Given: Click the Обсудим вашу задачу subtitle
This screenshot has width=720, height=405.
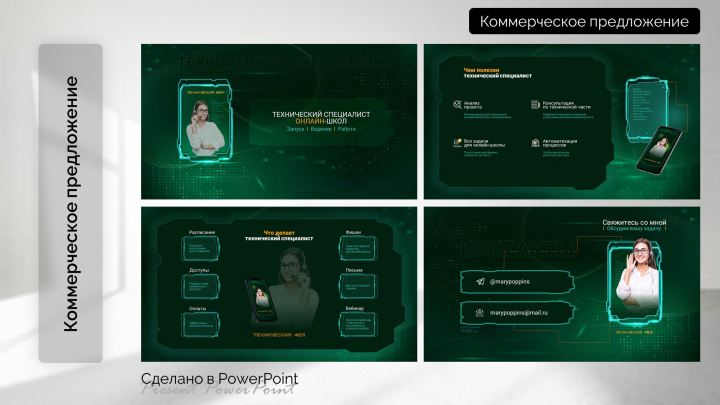Looking at the screenshot, I should 634,228.
